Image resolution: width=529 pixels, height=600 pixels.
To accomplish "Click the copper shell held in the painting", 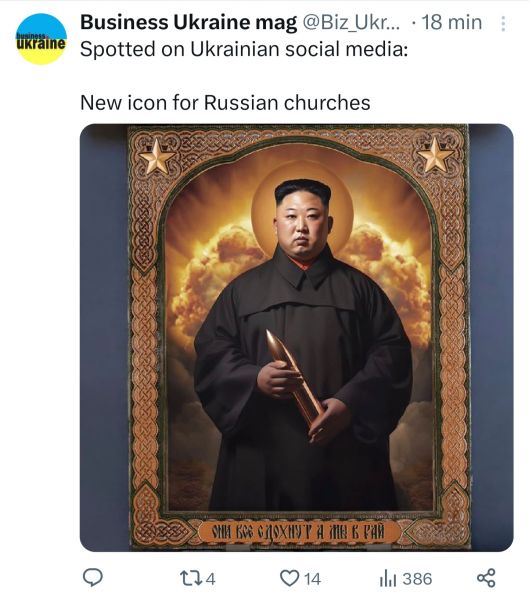I will pos(294,376).
